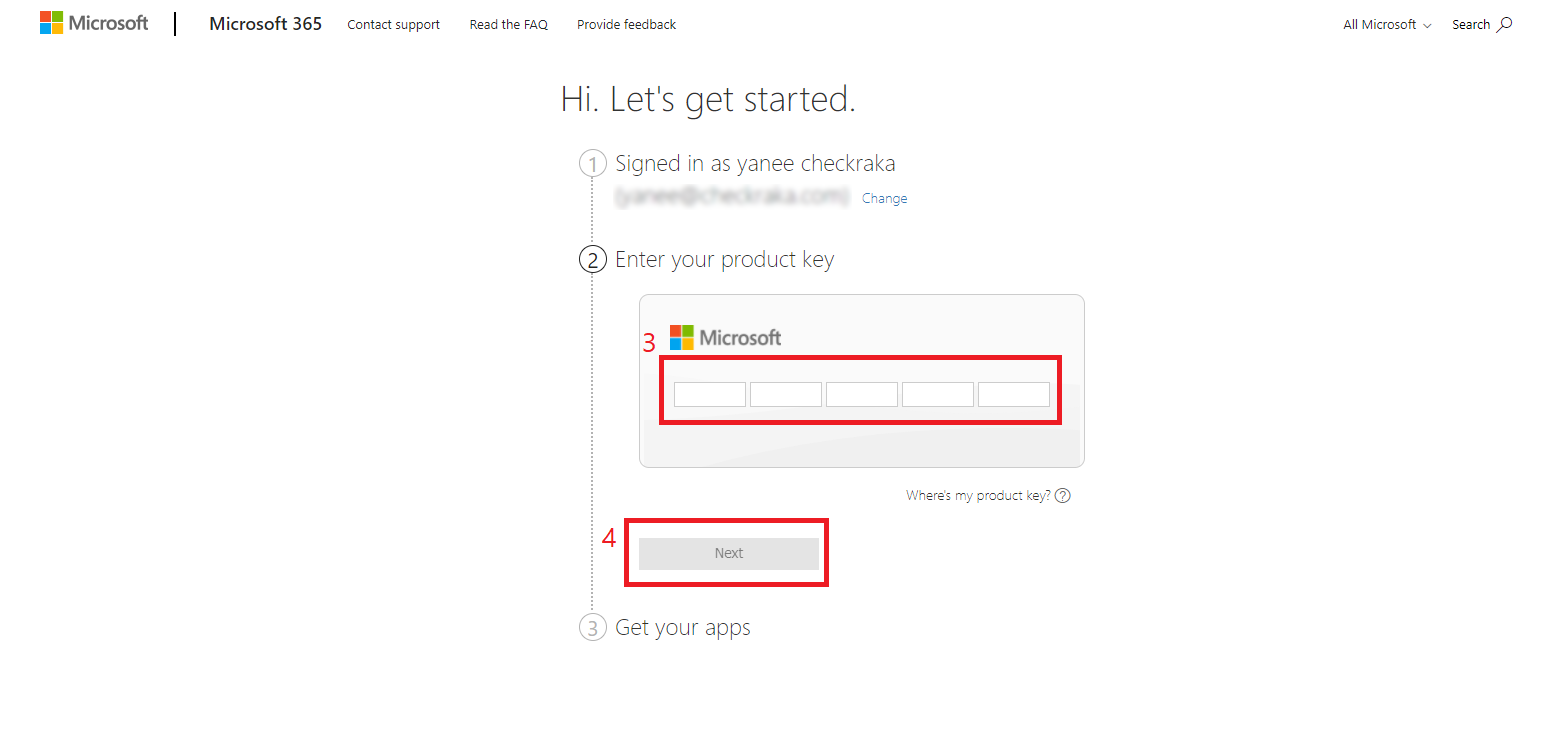Click Change to switch signed-in account
1543x742 pixels.
pos(884,199)
